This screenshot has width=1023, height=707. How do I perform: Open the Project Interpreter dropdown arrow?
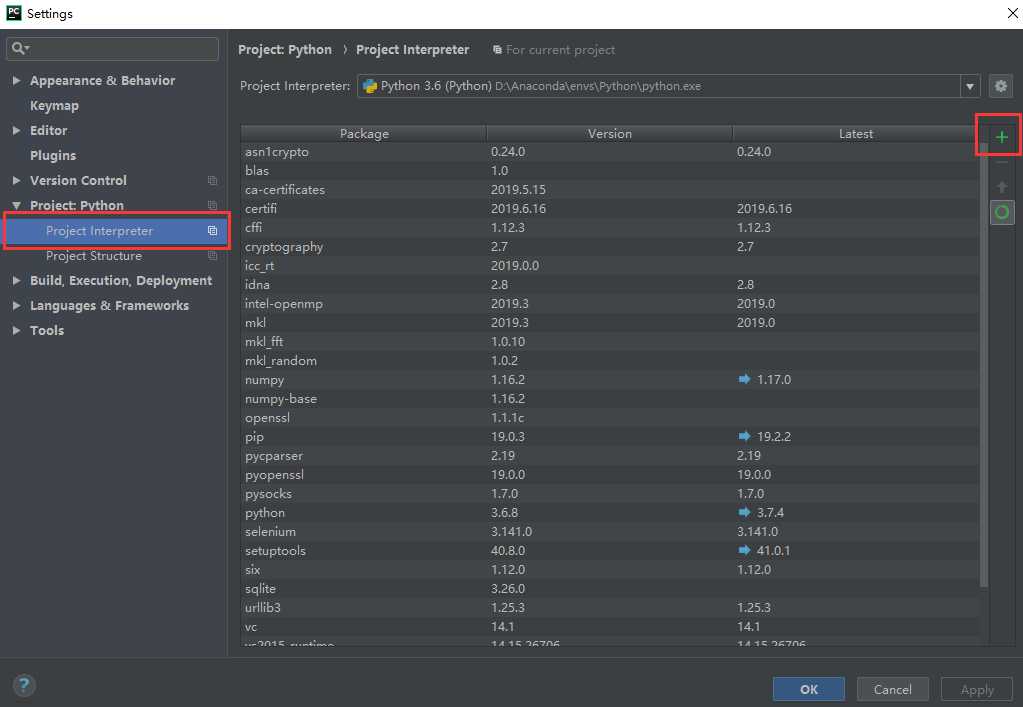(x=970, y=86)
